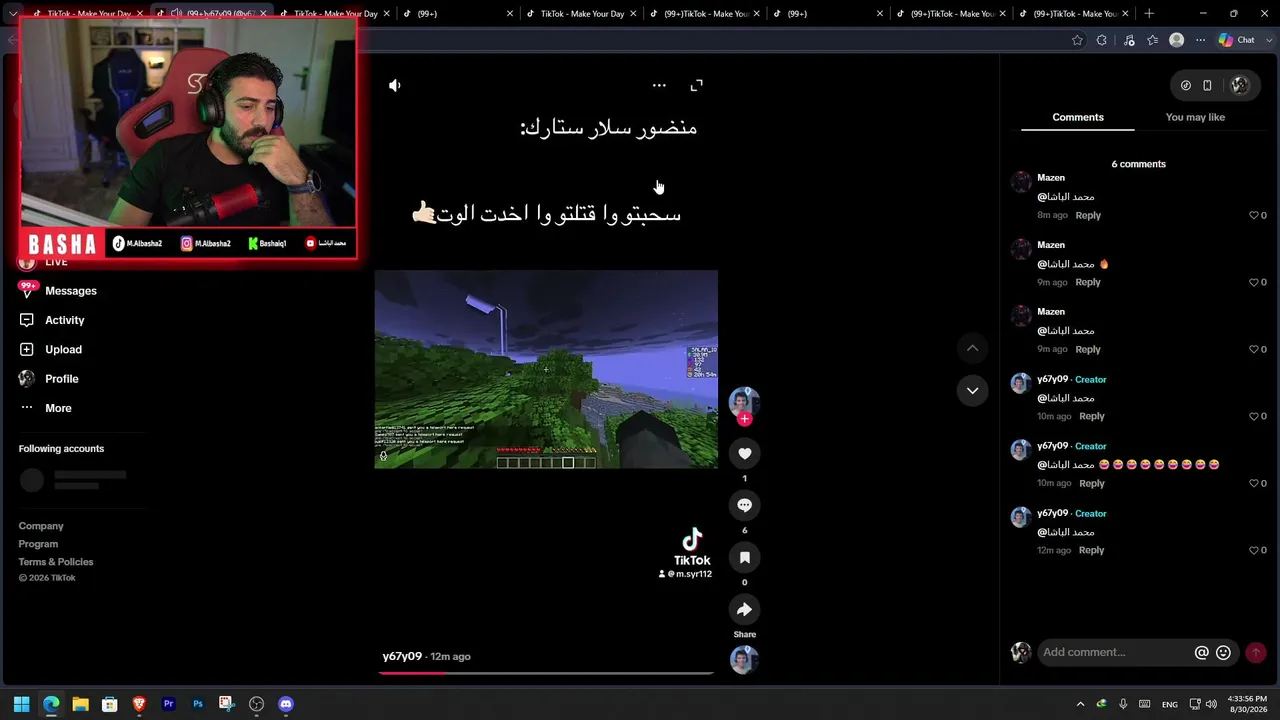
Task: Bookmark the video to favorites
Action: 744,558
